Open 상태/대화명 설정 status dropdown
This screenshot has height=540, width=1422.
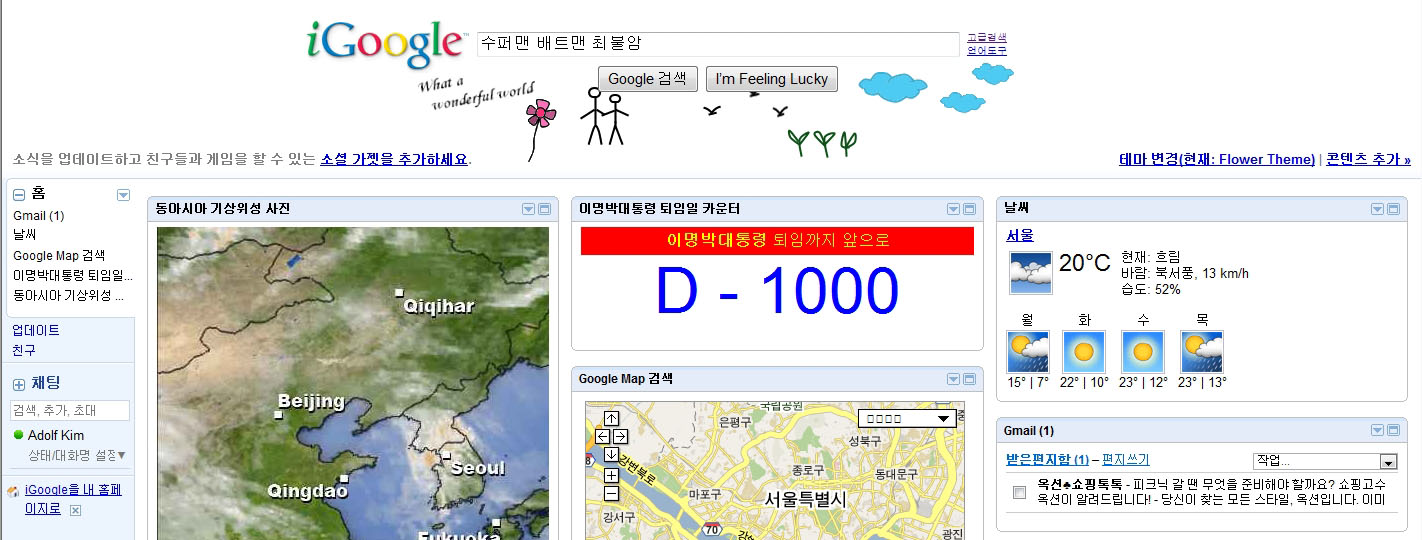tap(77, 455)
